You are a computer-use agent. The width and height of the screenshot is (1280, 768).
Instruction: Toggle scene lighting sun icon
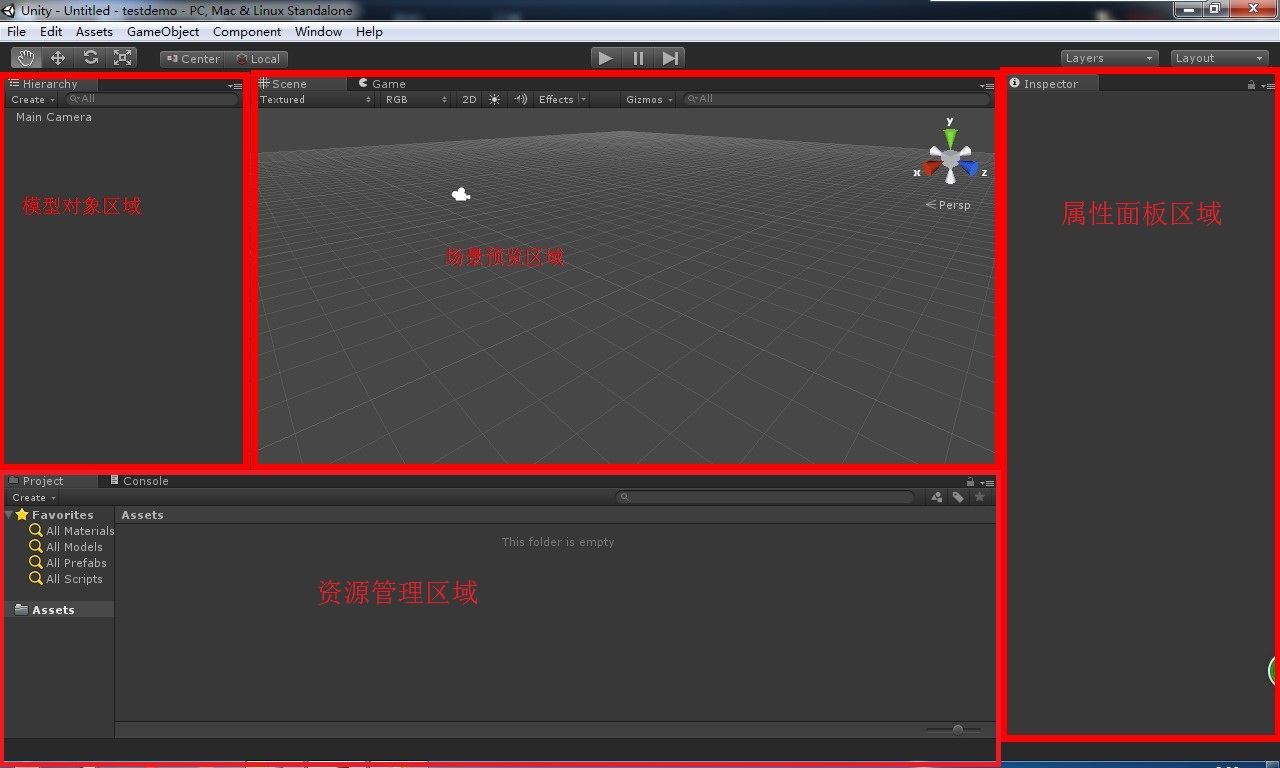[x=494, y=99]
